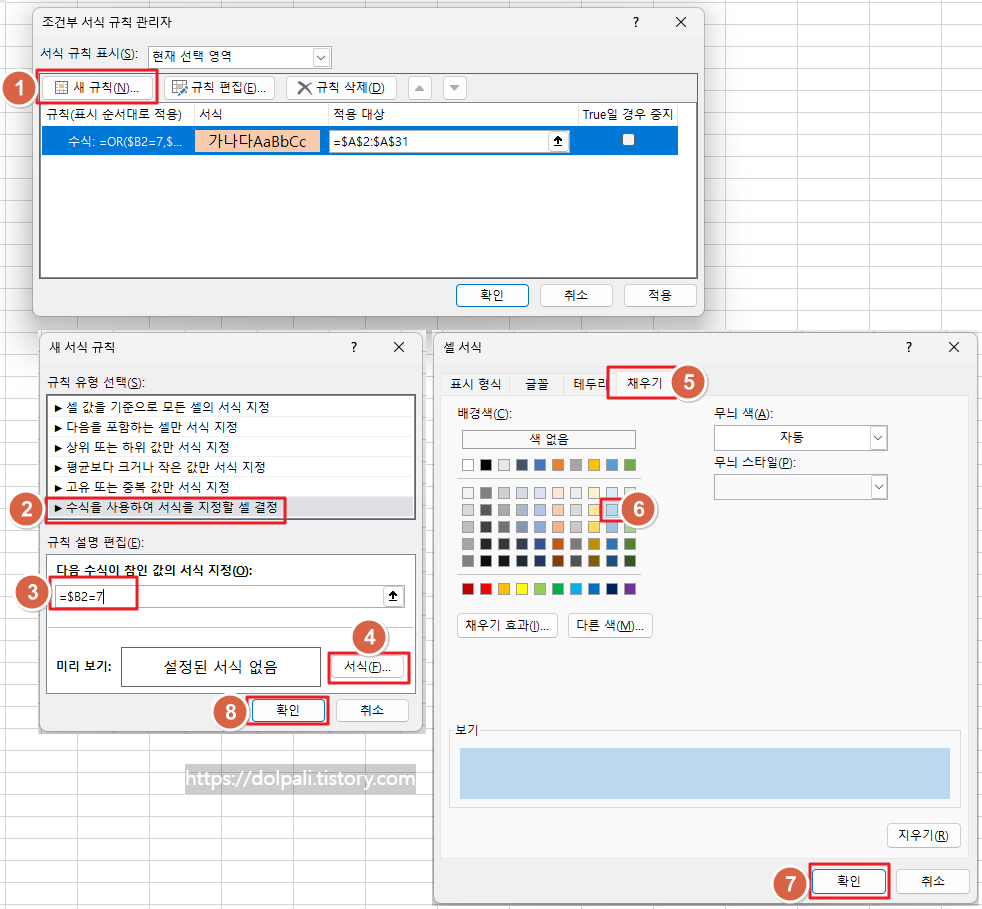
Task: Switch to the 표시 형식 tab
Action: [x=475, y=384]
